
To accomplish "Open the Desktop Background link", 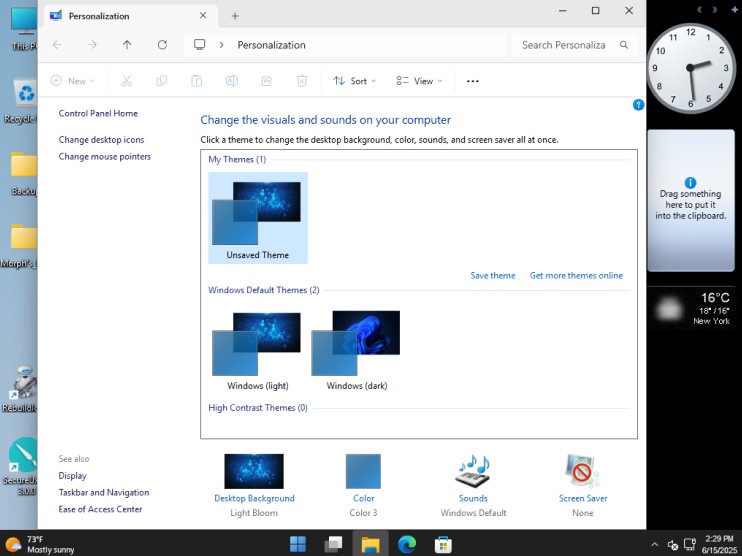I will pyautogui.click(x=254, y=498).
